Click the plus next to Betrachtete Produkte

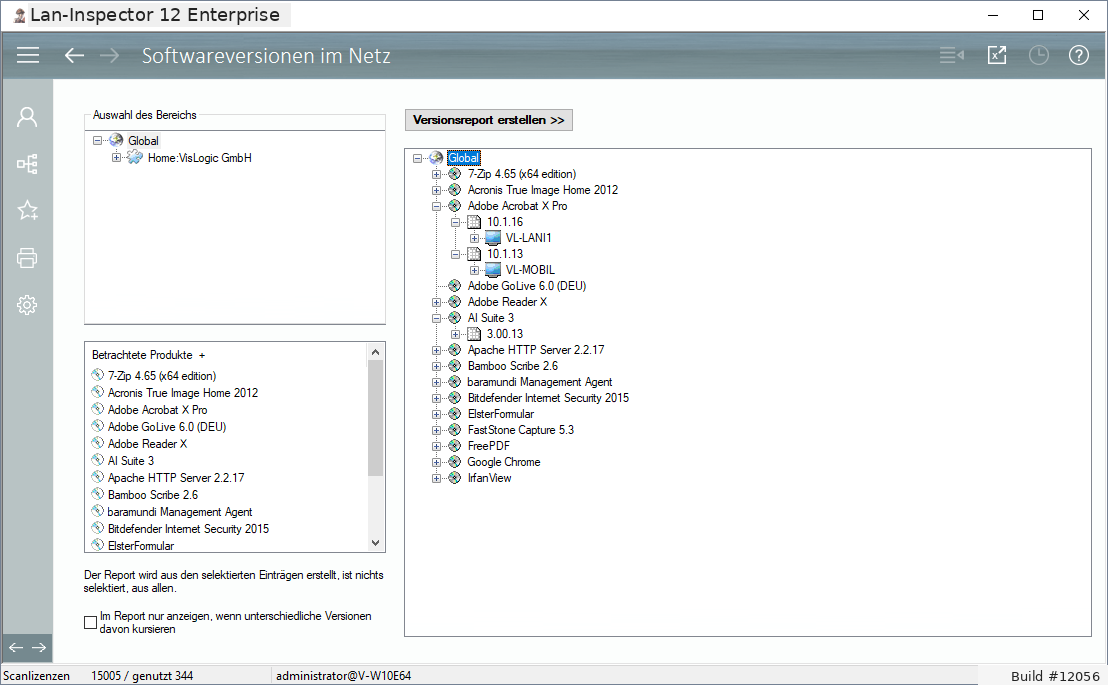(201, 356)
